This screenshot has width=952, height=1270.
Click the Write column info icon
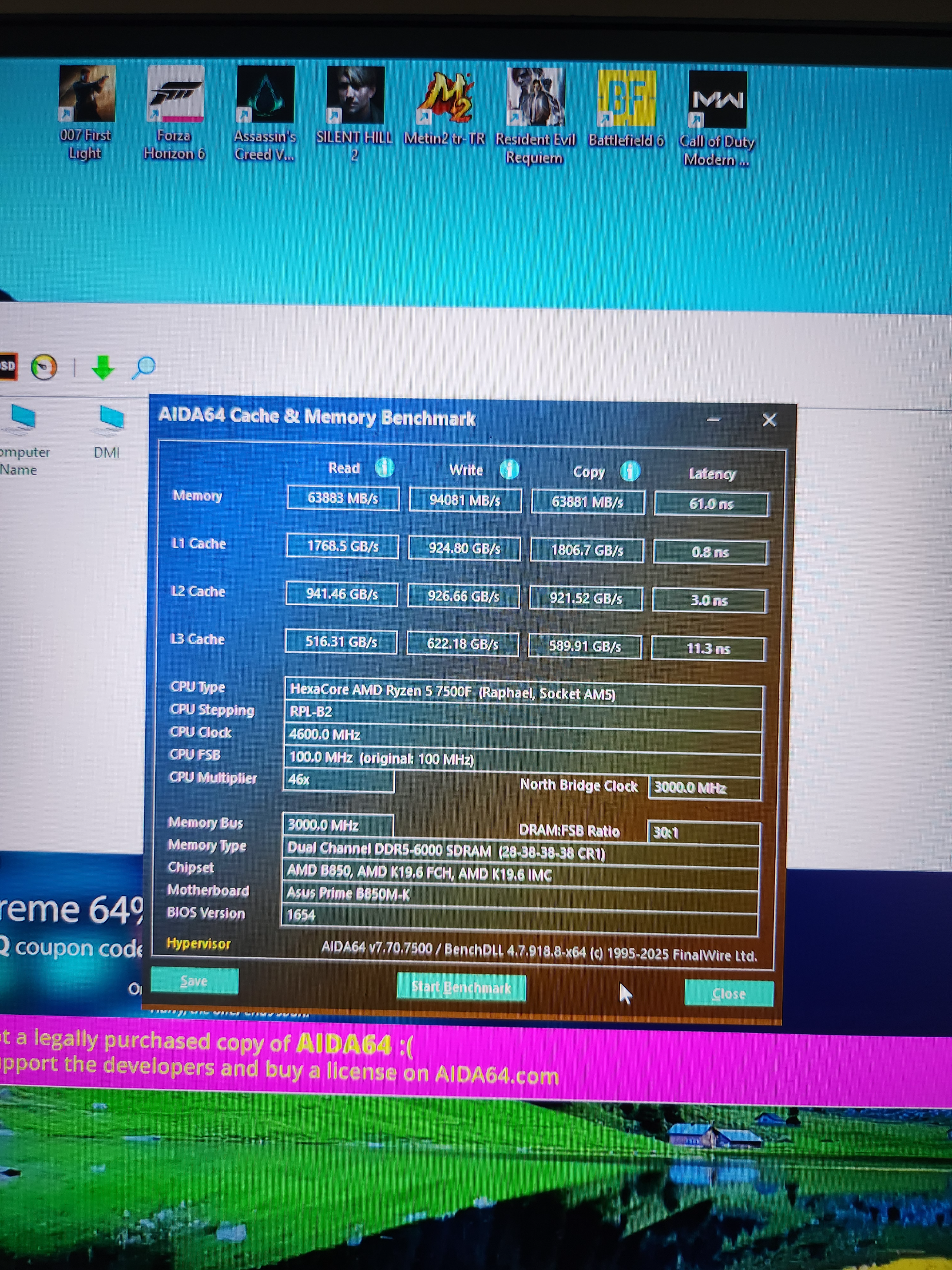point(509,469)
